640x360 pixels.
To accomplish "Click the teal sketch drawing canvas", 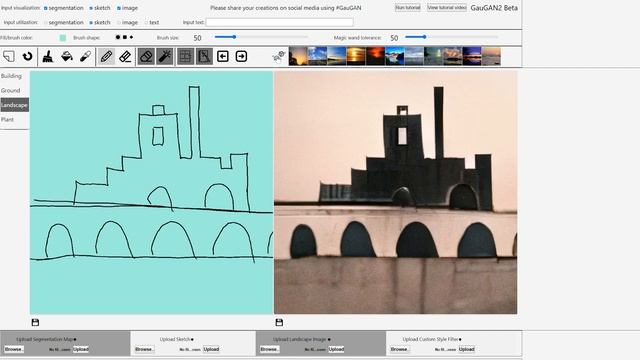I will click(x=151, y=193).
